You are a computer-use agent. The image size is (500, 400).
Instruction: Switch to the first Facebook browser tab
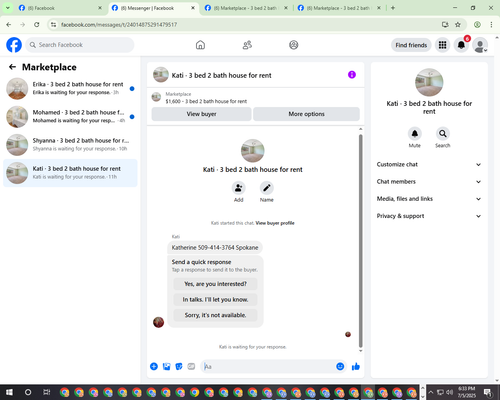(x=60, y=8)
